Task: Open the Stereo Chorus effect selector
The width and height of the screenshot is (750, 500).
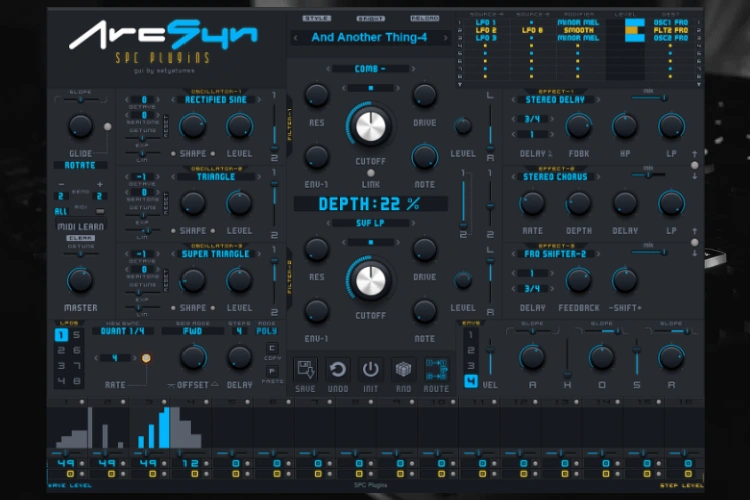Action: click(555, 177)
